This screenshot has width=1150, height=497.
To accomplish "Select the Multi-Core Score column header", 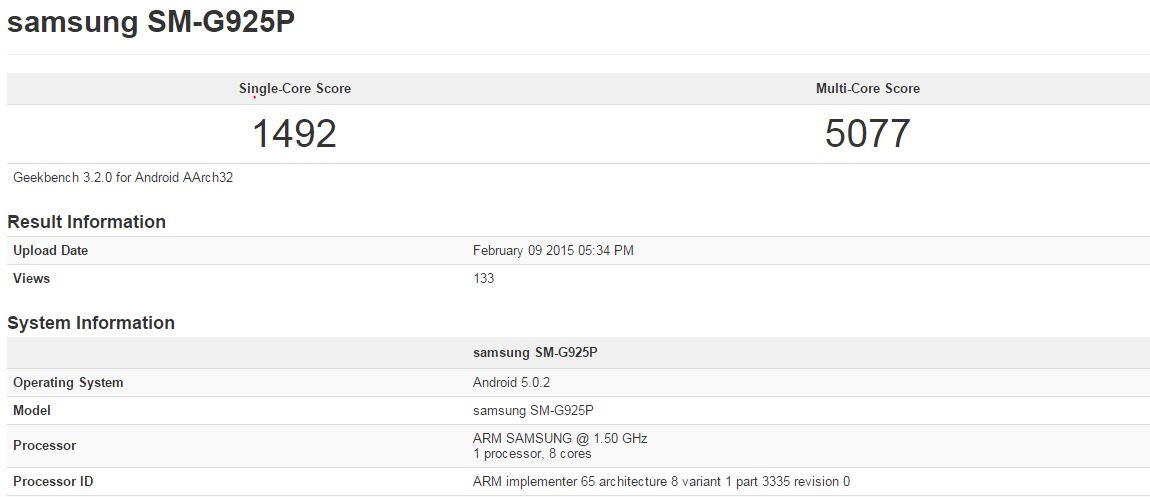I will tap(867, 89).
